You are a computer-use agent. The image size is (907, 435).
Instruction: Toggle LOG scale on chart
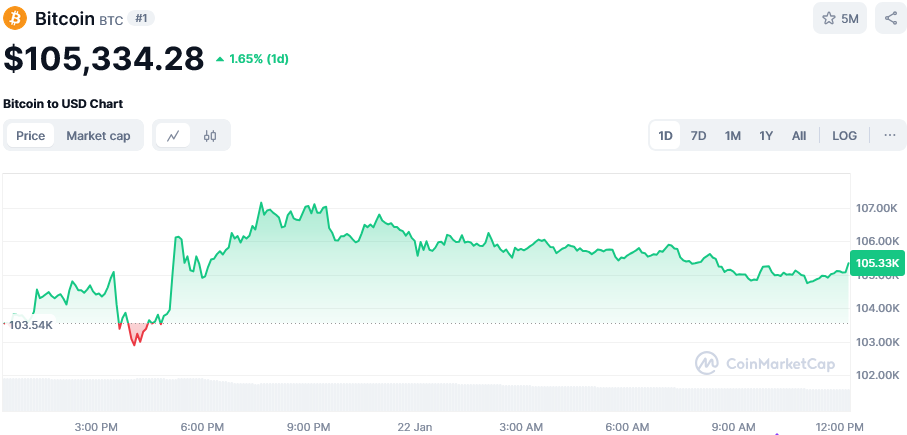[x=845, y=135]
